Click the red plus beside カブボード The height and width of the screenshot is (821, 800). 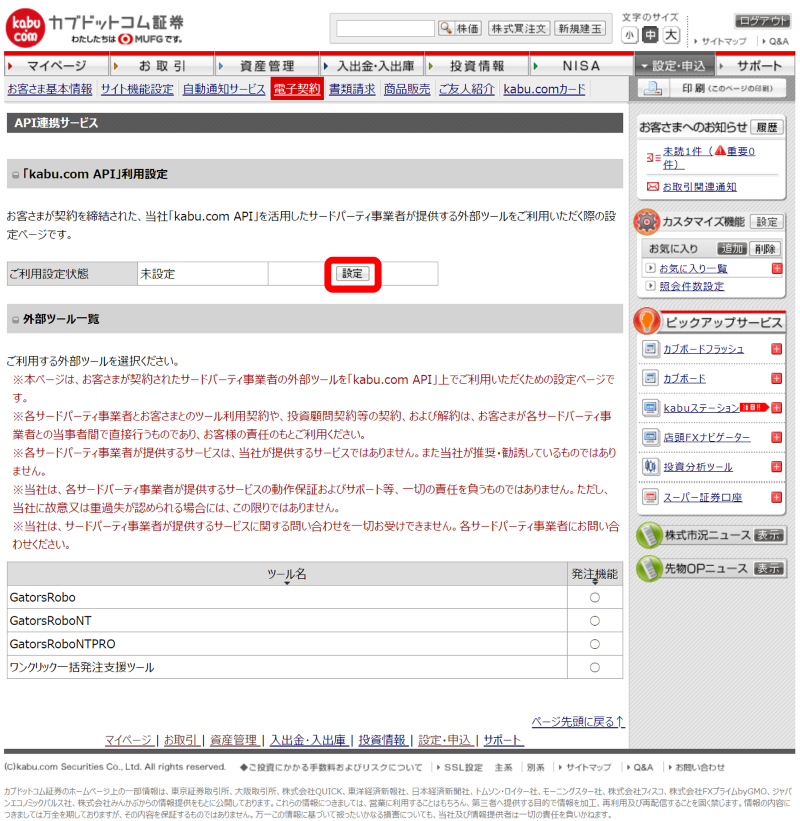click(x=777, y=379)
